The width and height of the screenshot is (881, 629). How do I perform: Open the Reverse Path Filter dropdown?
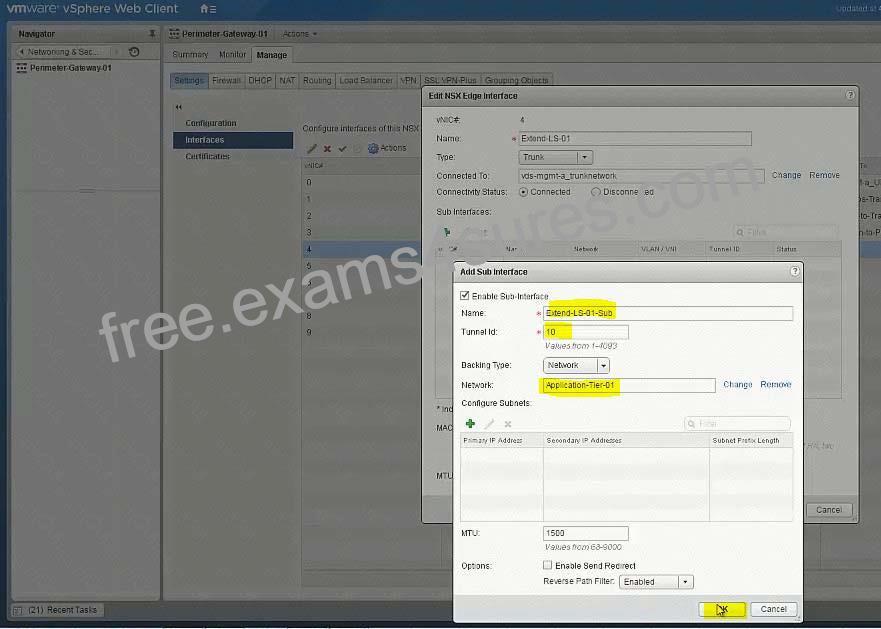656,582
